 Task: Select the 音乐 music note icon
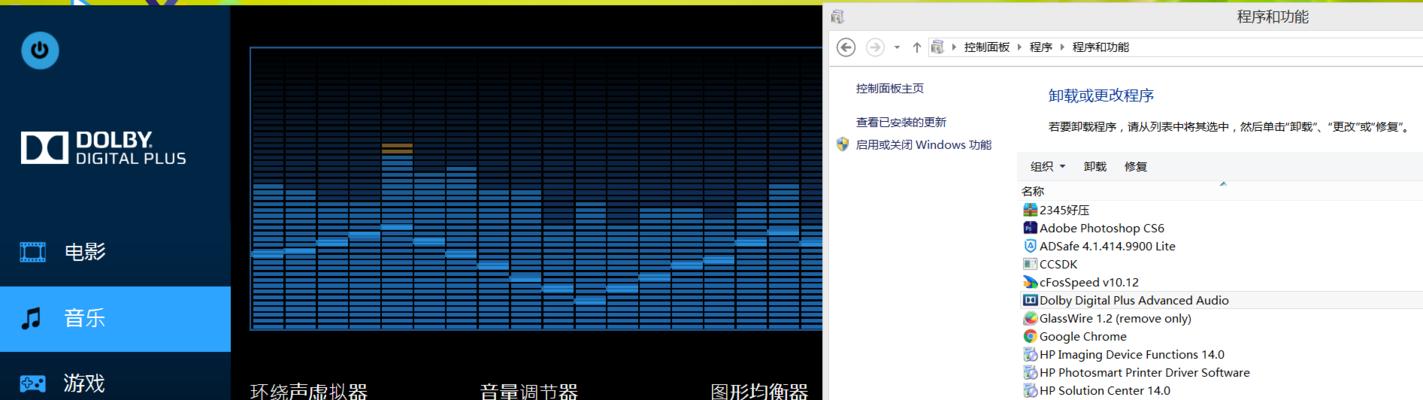point(32,319)
